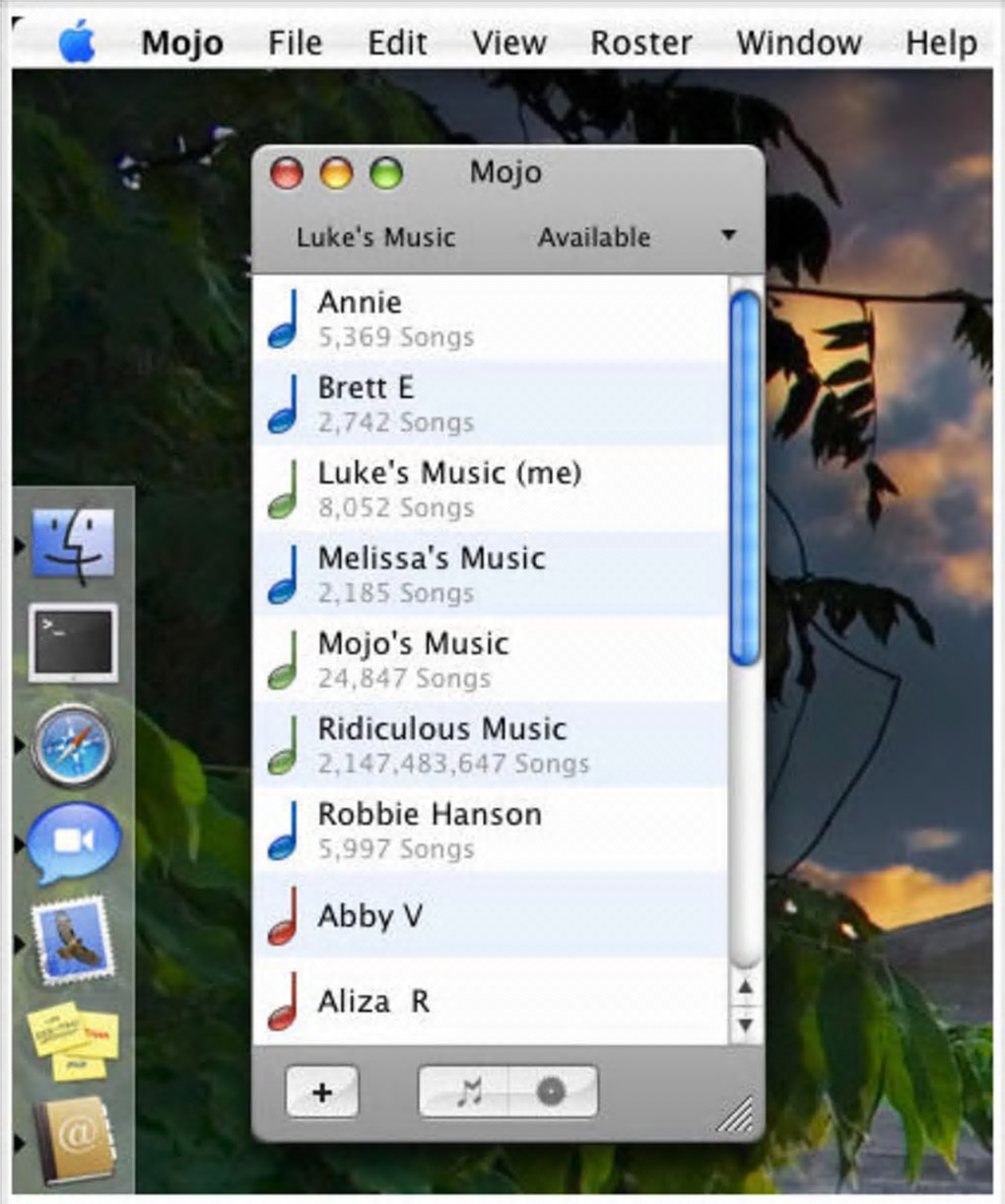Click the scrollbar up arrow
This screenshot has height=1204, width=1005.
[x=746, y=987]
